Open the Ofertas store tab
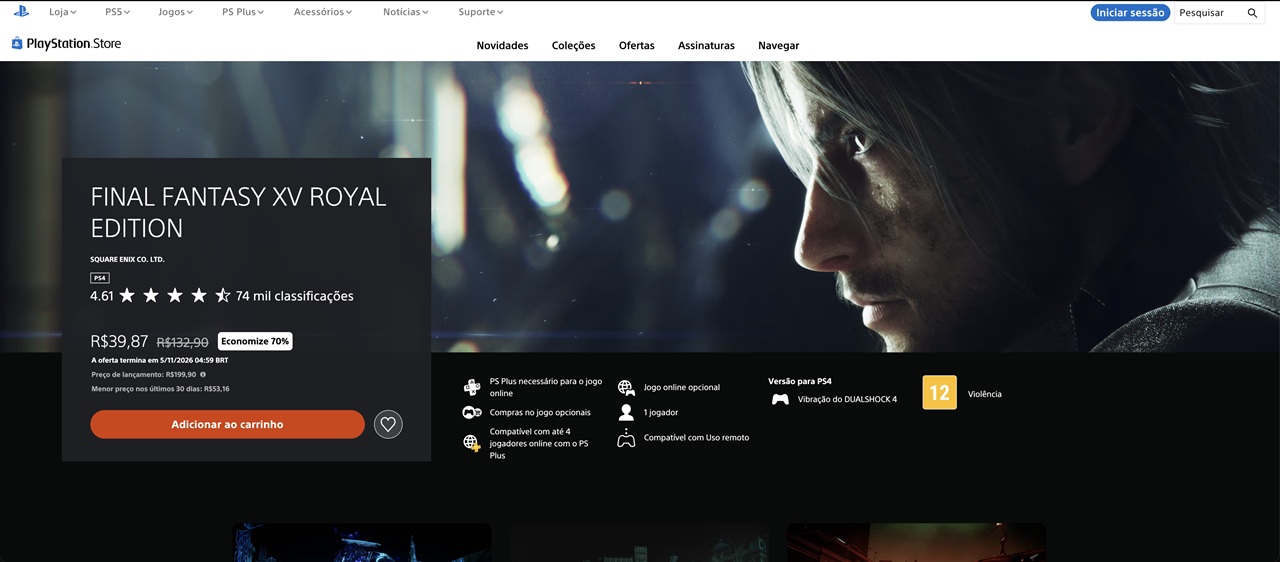 tap(636, 45)
